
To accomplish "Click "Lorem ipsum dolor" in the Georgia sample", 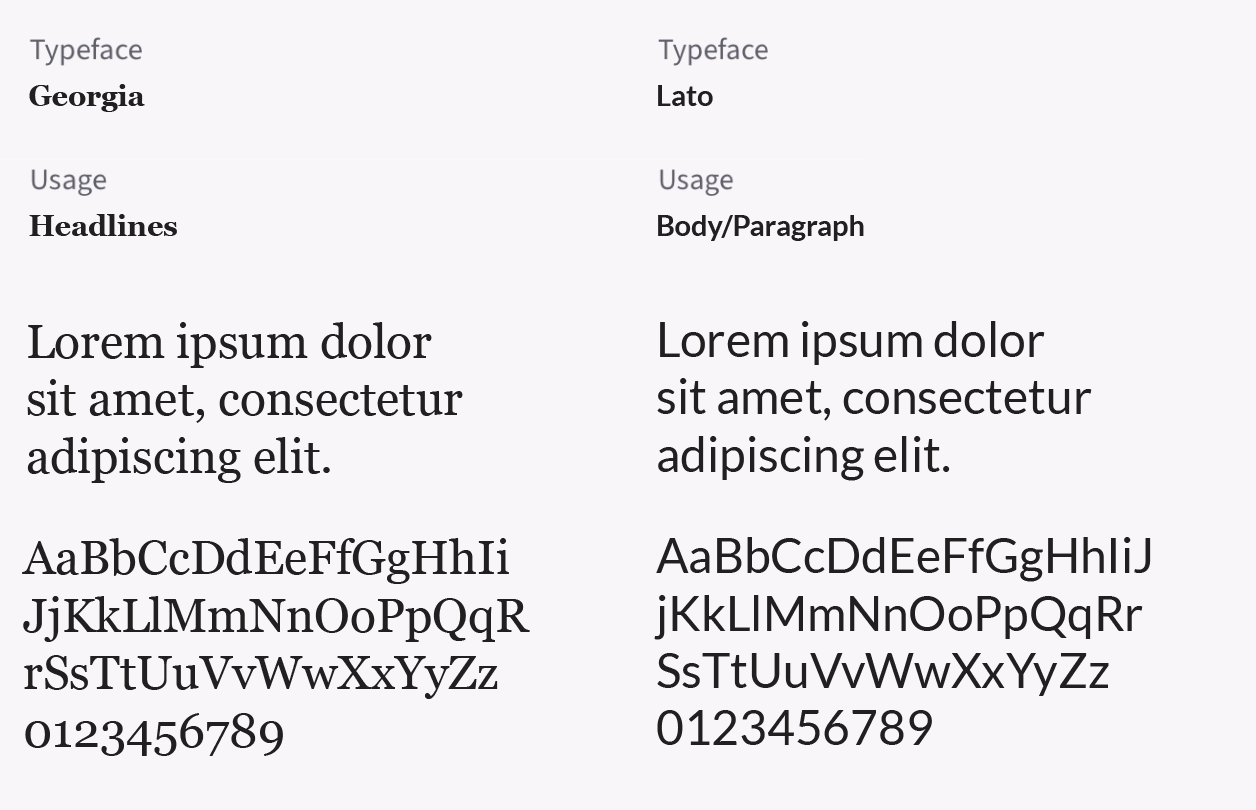I will tap(229, 343).
